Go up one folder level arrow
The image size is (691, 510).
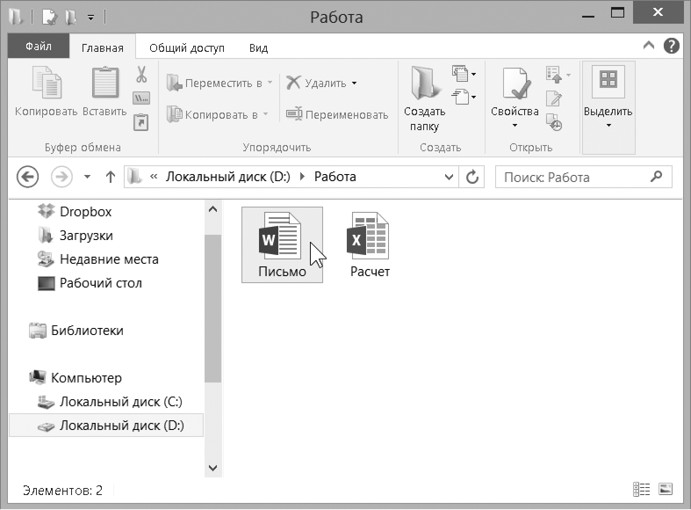click(110, 177)
